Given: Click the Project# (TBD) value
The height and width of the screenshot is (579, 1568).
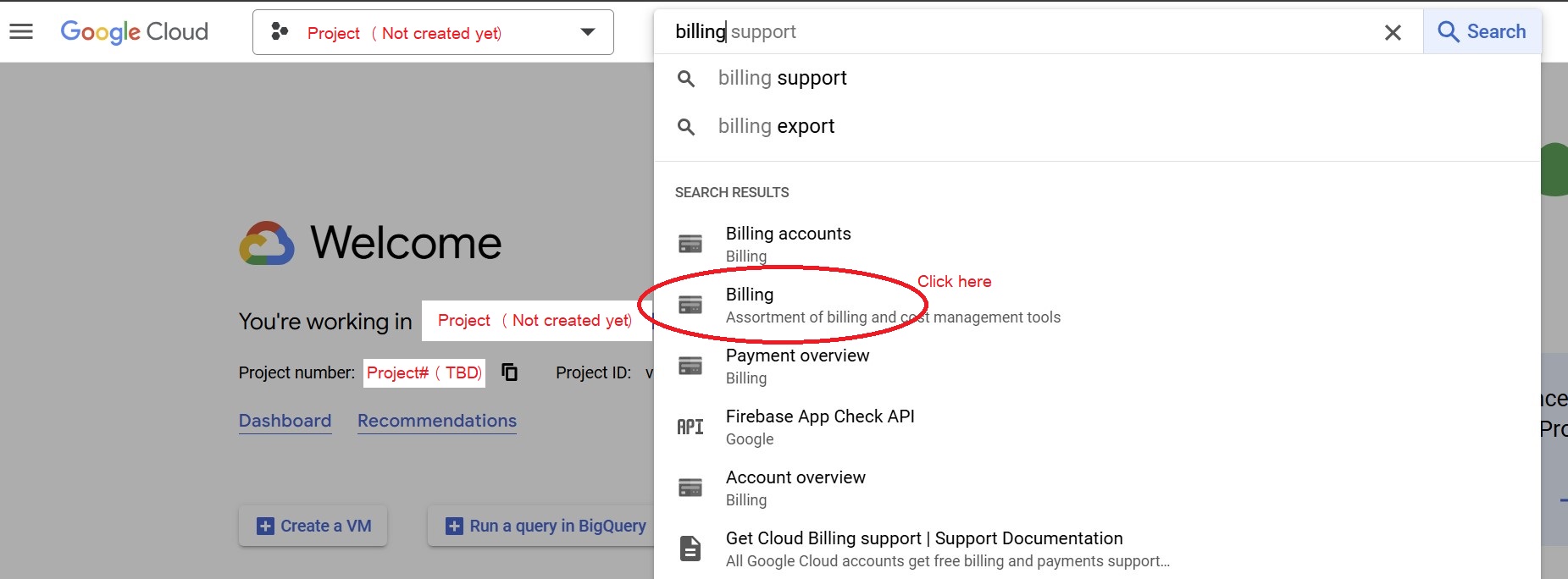Looking at the screenshot, I should pos(424,373).
